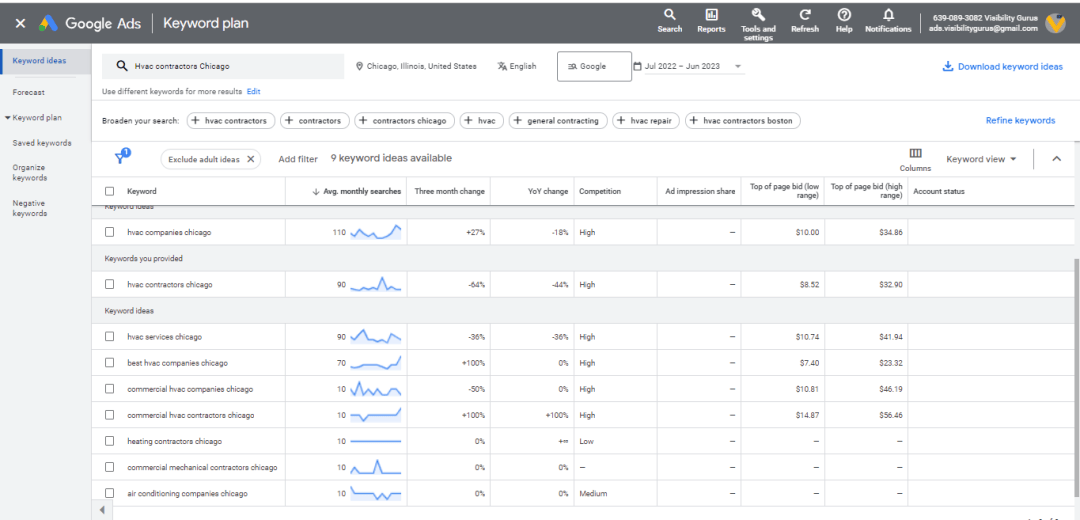Add 'hvac repair' broaden chip
This screenshot has height=520, width=1080.
[646, 121]
